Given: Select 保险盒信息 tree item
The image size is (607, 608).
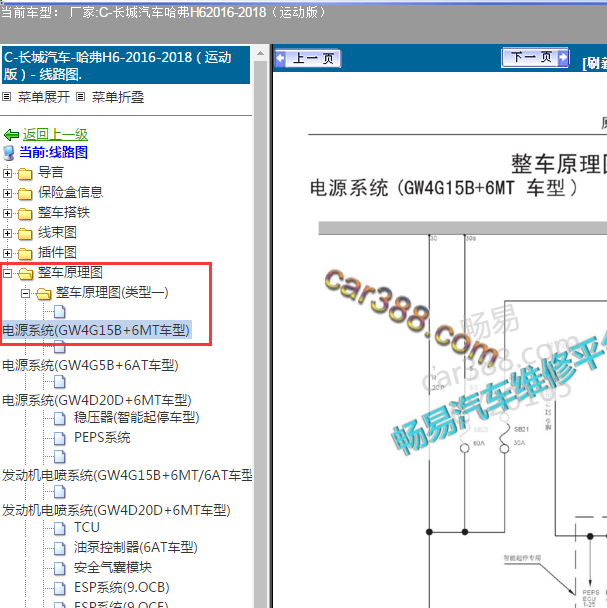Looking at the screenshot, I should [x=70, y=192].
